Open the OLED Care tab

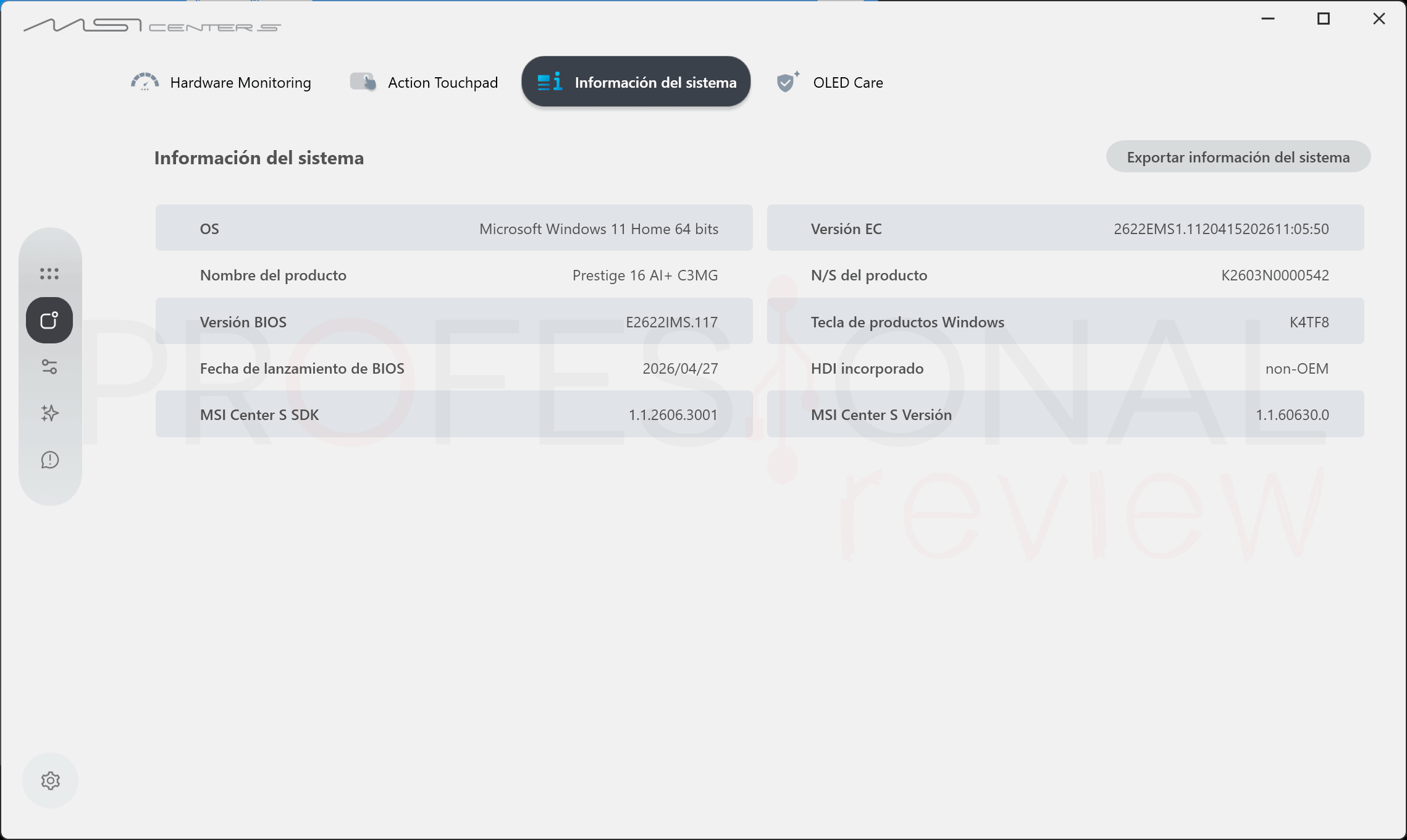tap(829, 82)
